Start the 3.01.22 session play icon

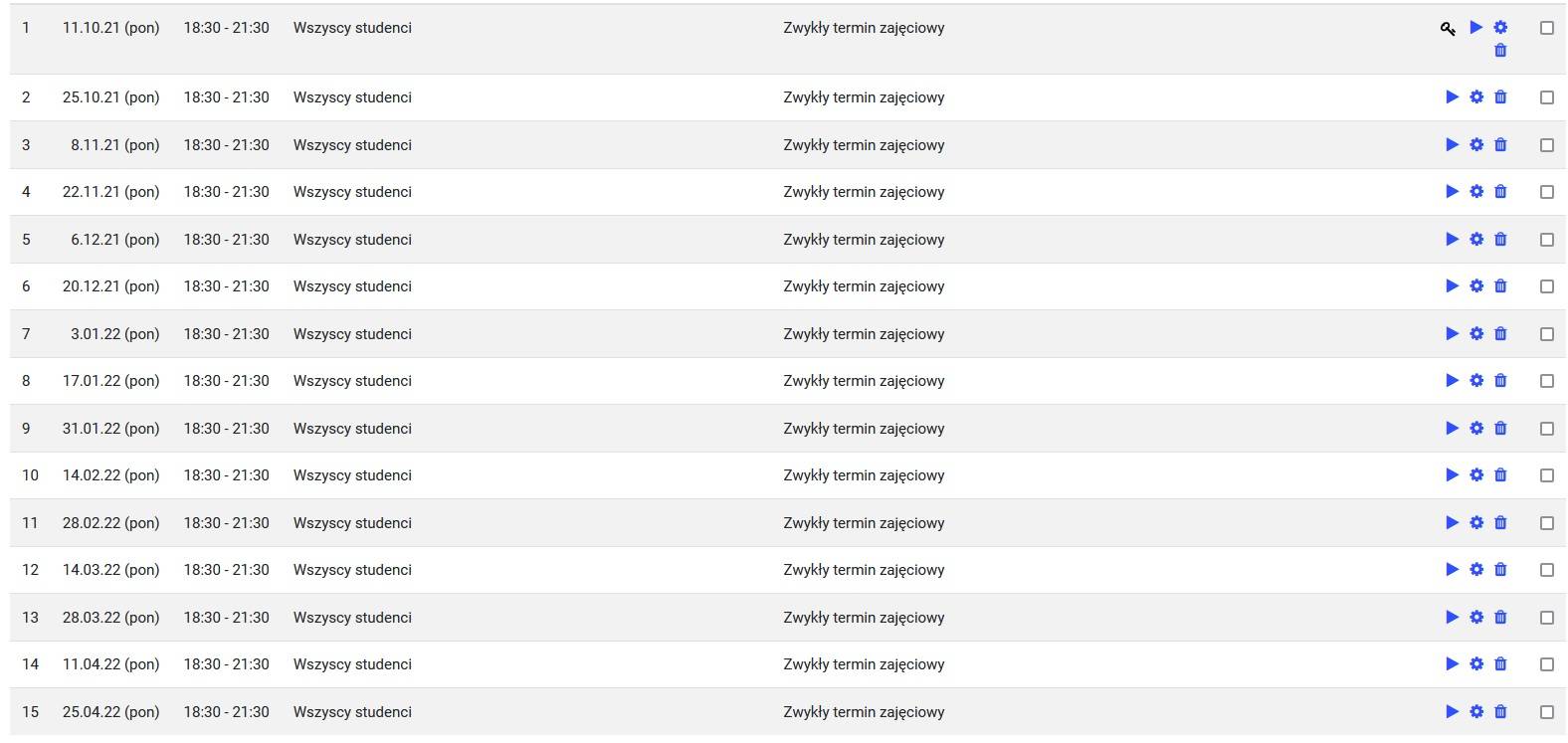(1452, 334)
